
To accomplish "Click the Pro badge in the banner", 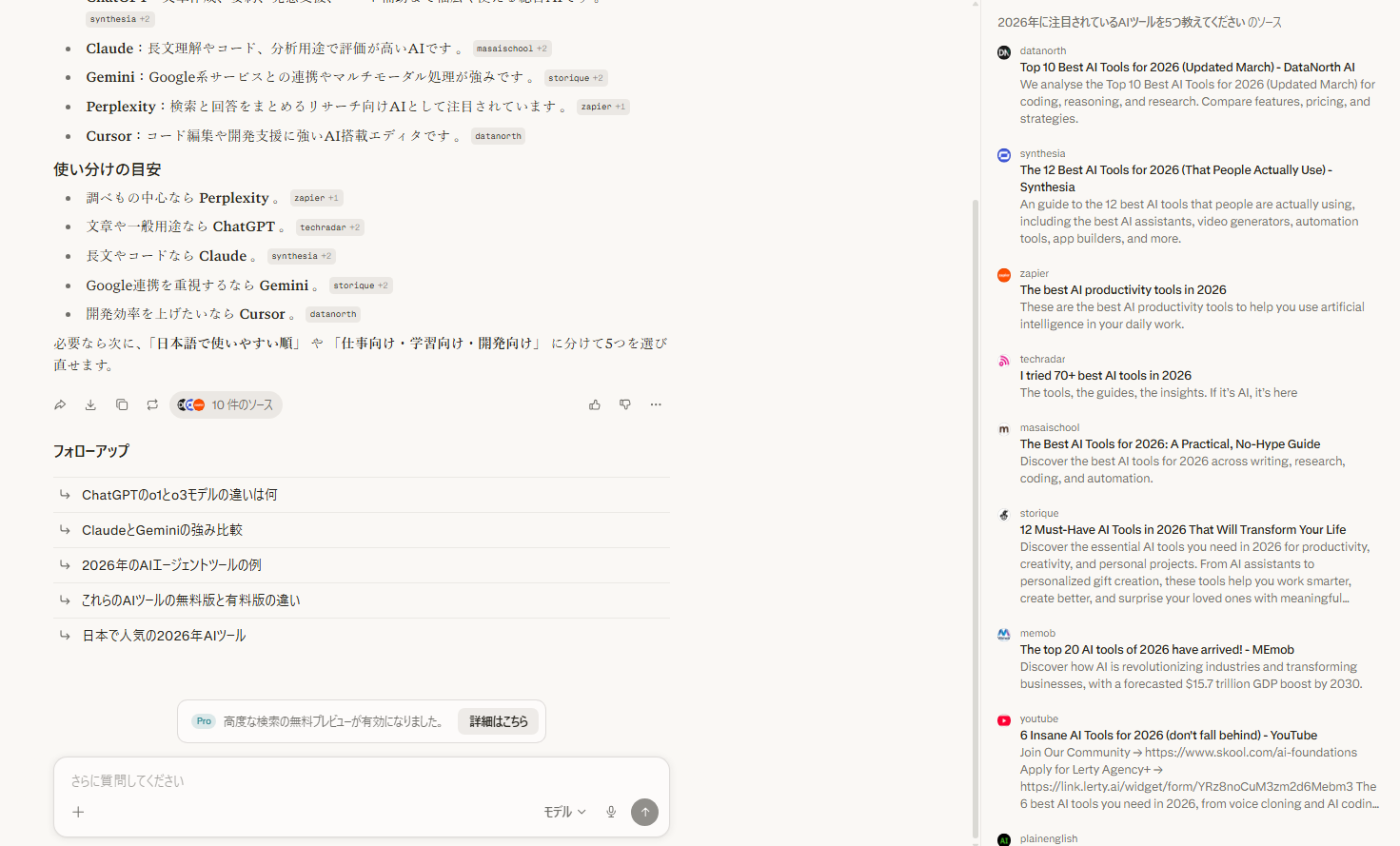I will pos(204,721).
